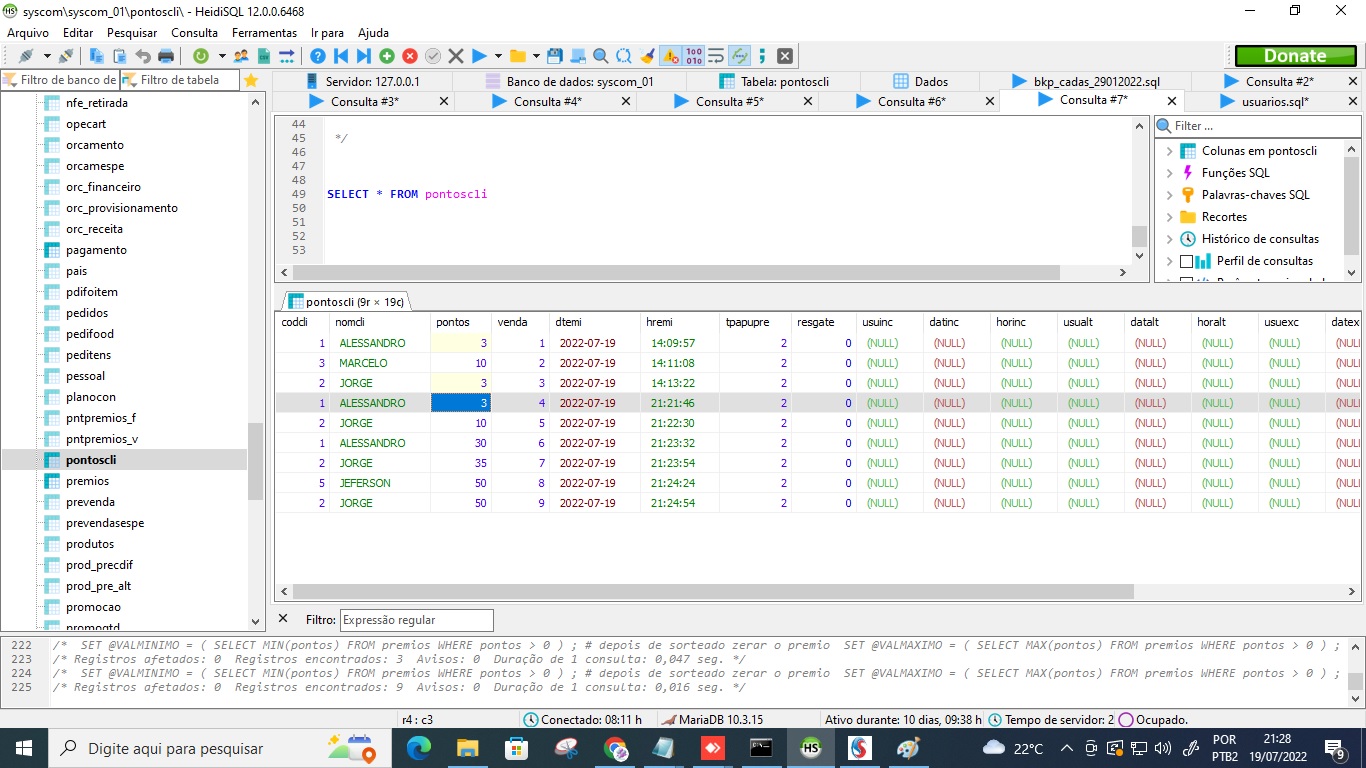1366x768 pixels.
Task: Click the blue Help question mark icon
Action: 318,56
